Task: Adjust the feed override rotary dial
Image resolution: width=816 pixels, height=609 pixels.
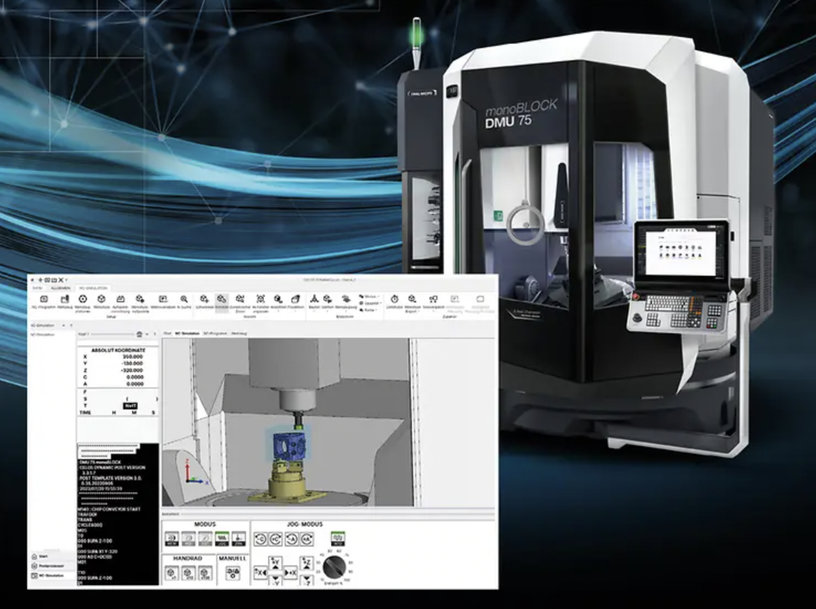Action: click(x=334, y=567)
